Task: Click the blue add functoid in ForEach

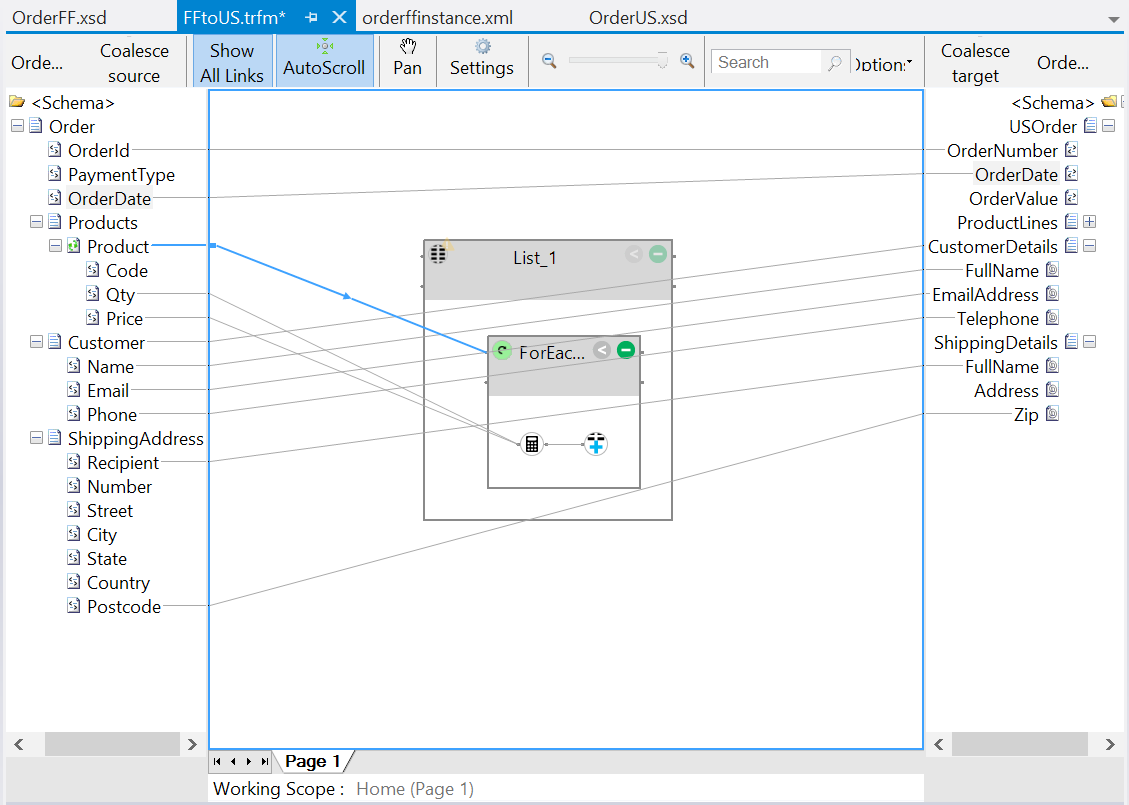Action: click(x=595, y=443)
